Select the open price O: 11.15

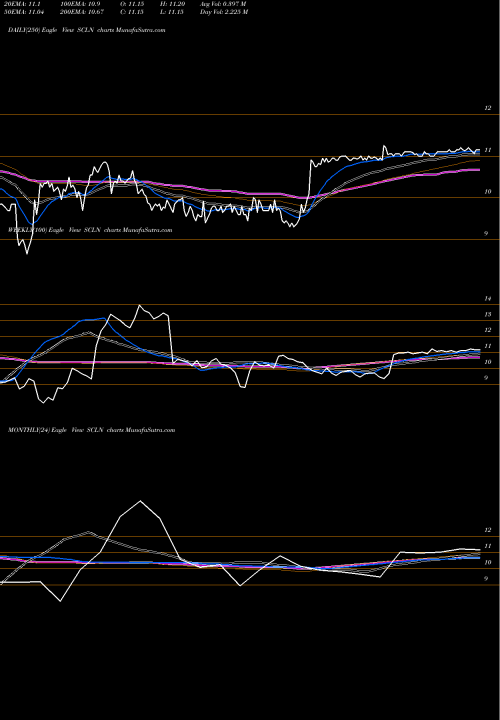[132, 4]
